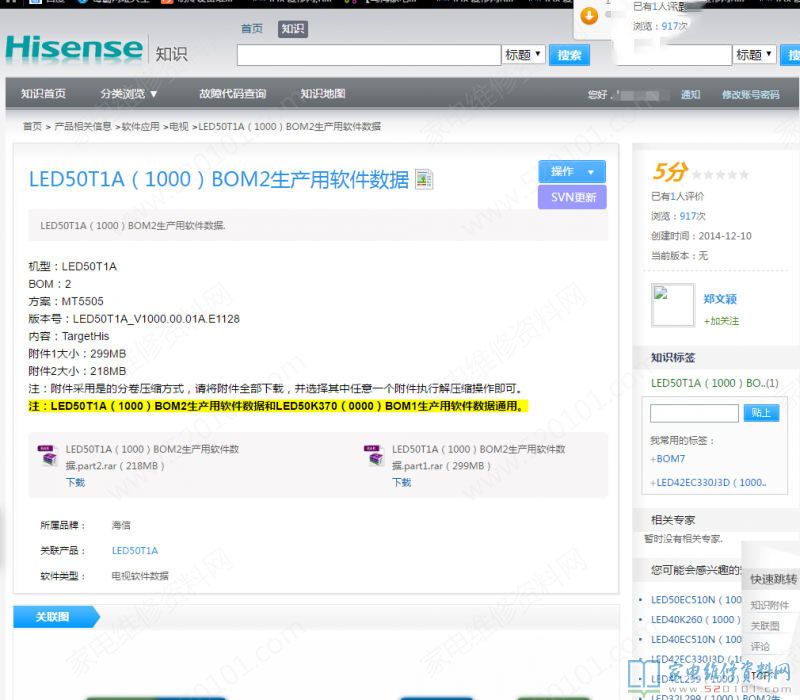Open 知识地图 in the navigation bar

(x=323, y=94)
